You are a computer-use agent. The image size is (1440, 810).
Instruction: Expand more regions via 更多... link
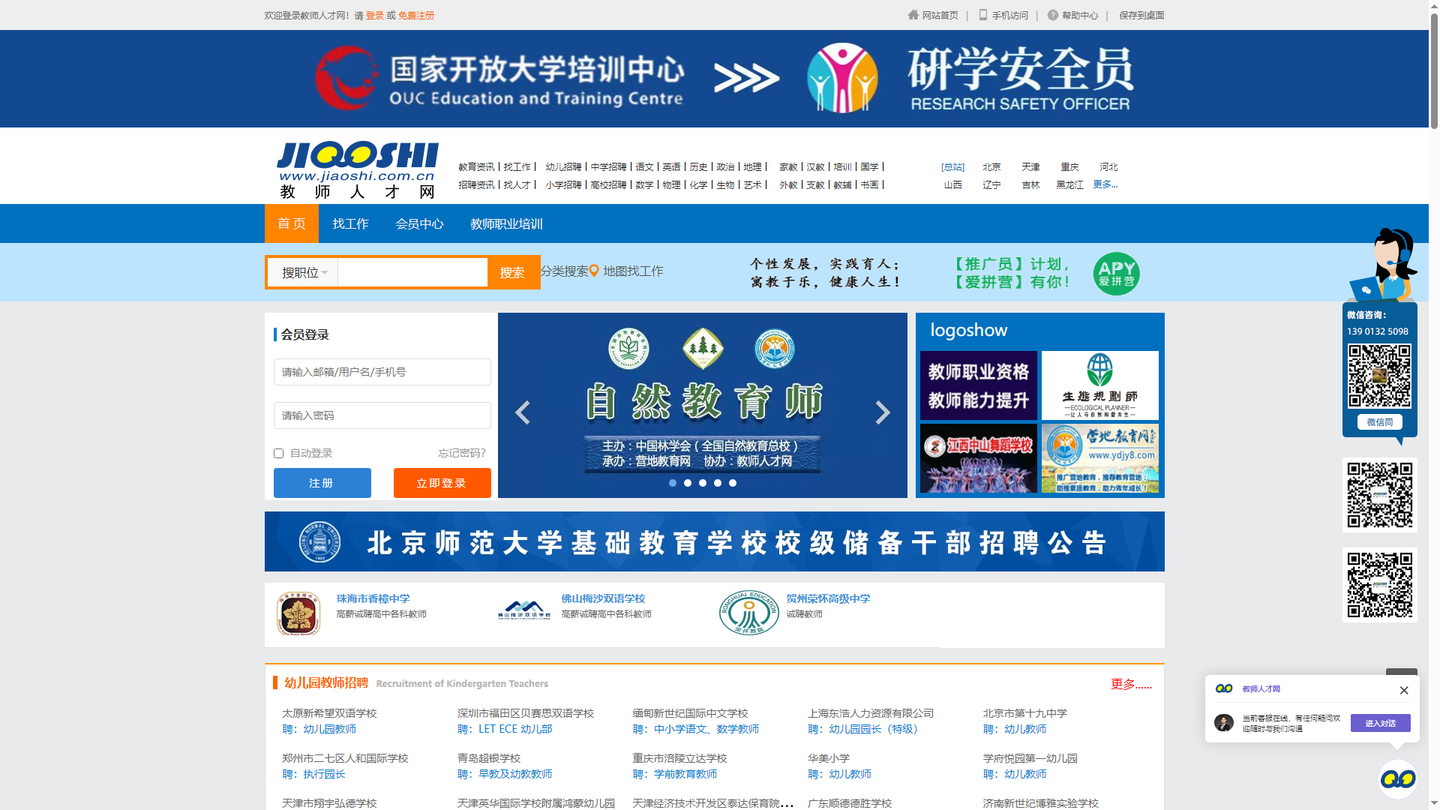tap(1105, 184)
